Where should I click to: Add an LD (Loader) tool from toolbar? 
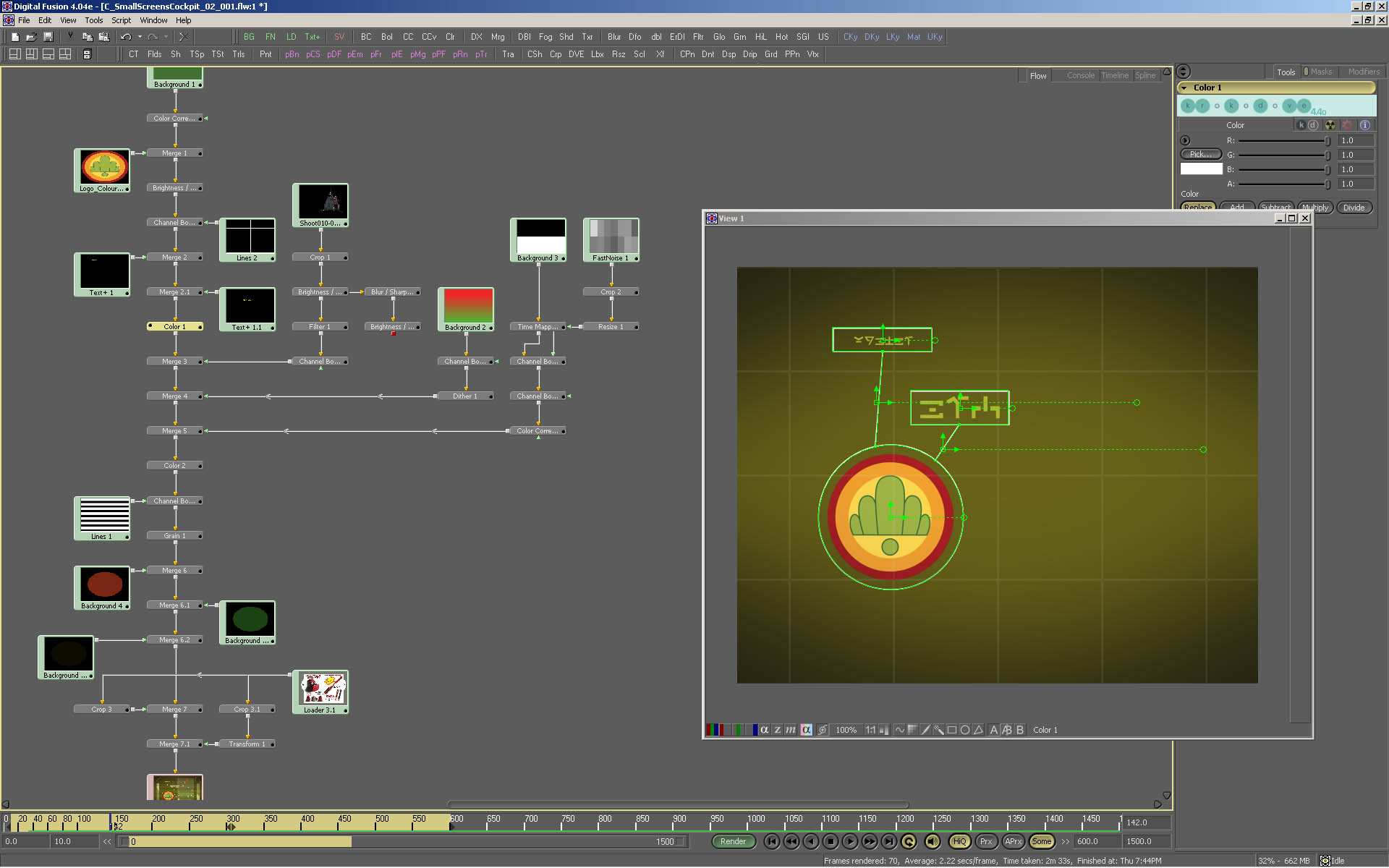pos(291,37)
